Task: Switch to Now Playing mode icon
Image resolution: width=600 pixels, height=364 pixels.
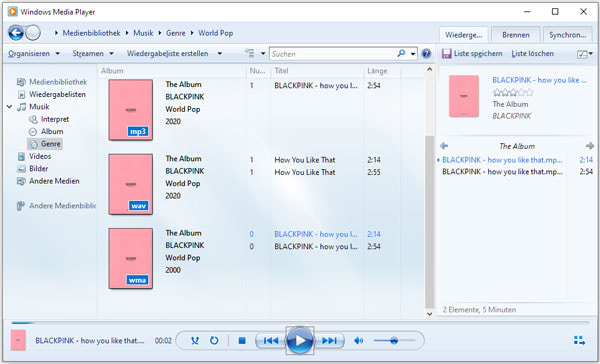Action: click(x=579, y=340)
